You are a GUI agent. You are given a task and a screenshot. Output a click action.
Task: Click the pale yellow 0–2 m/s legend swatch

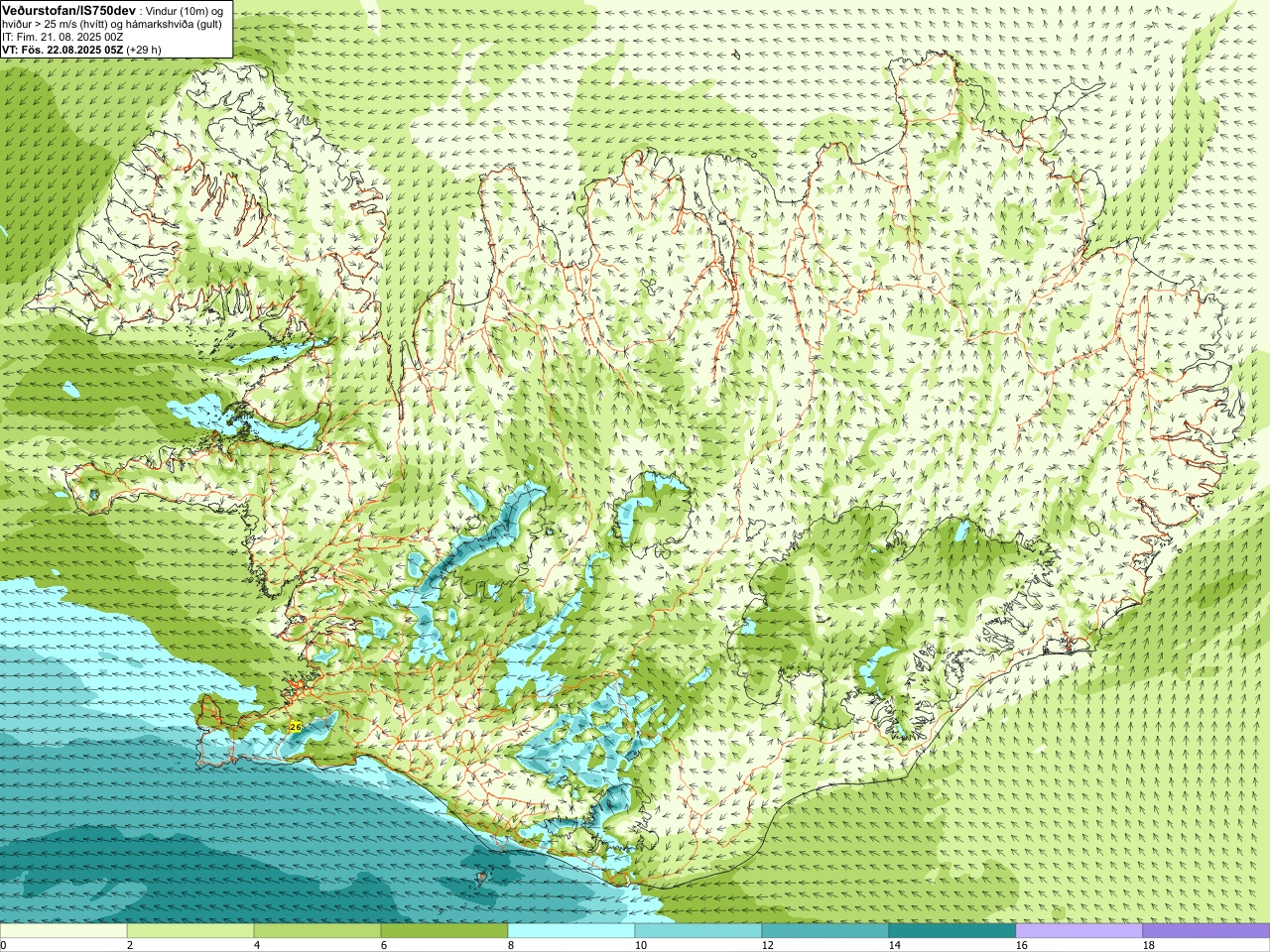click(x=63, y=931)
